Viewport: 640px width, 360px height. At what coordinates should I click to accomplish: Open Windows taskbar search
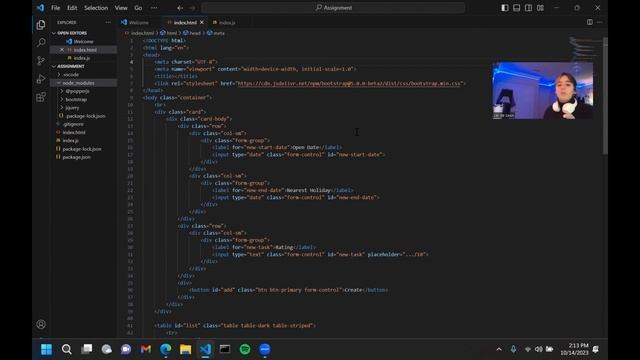pyautogui.click(x=67, y=349)
